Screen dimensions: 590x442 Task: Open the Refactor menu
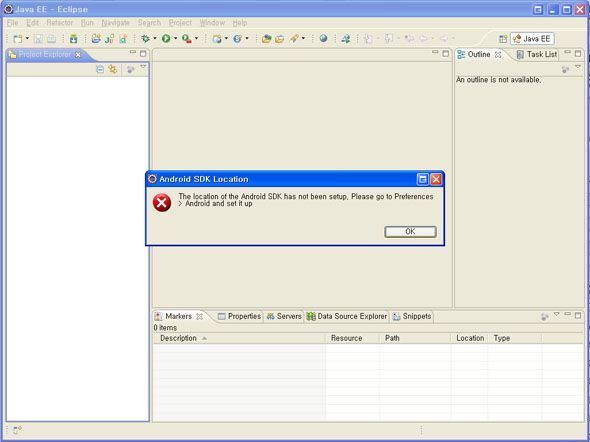[59, 23]
